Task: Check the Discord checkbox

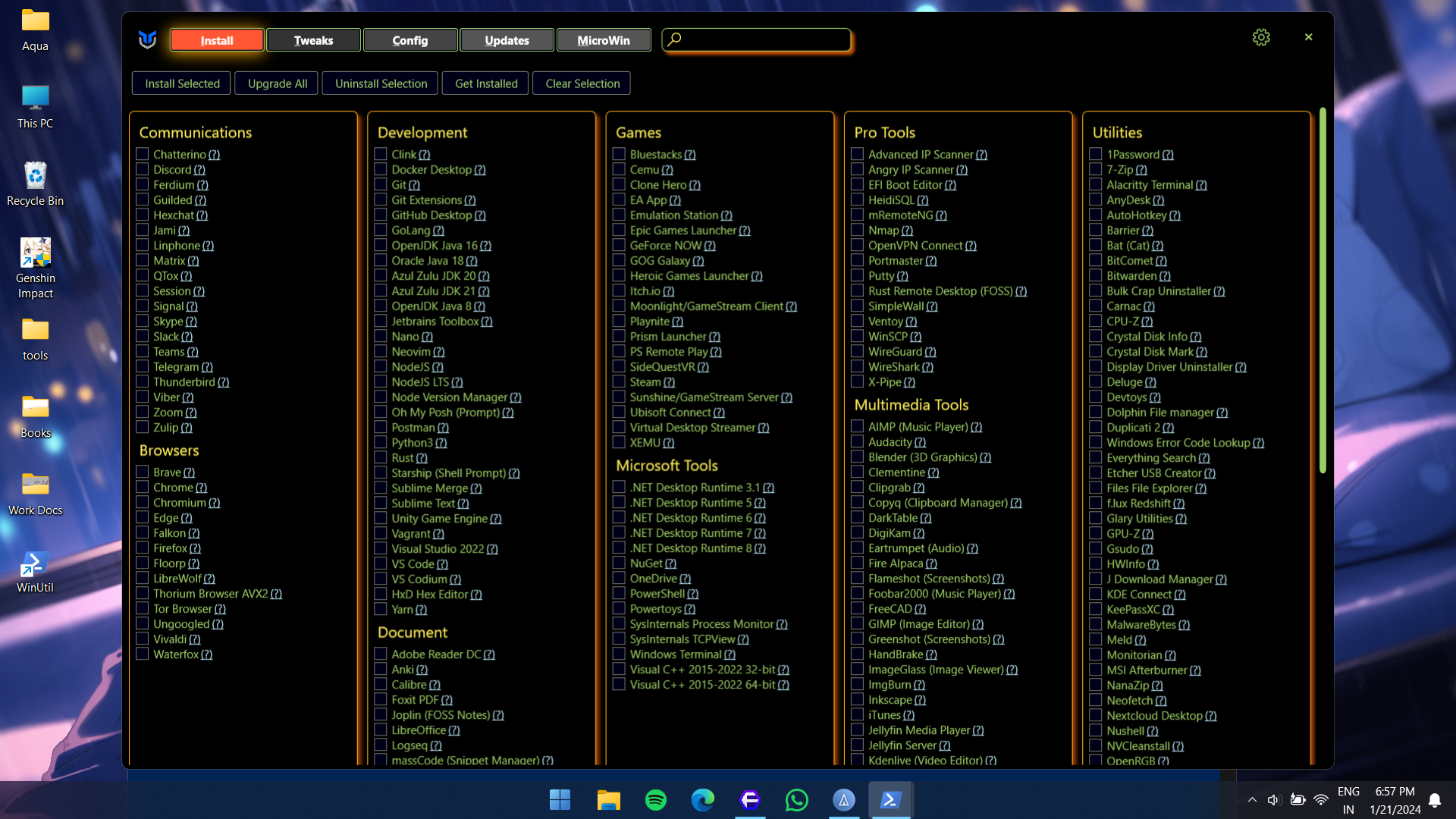Action: (142, 169)
